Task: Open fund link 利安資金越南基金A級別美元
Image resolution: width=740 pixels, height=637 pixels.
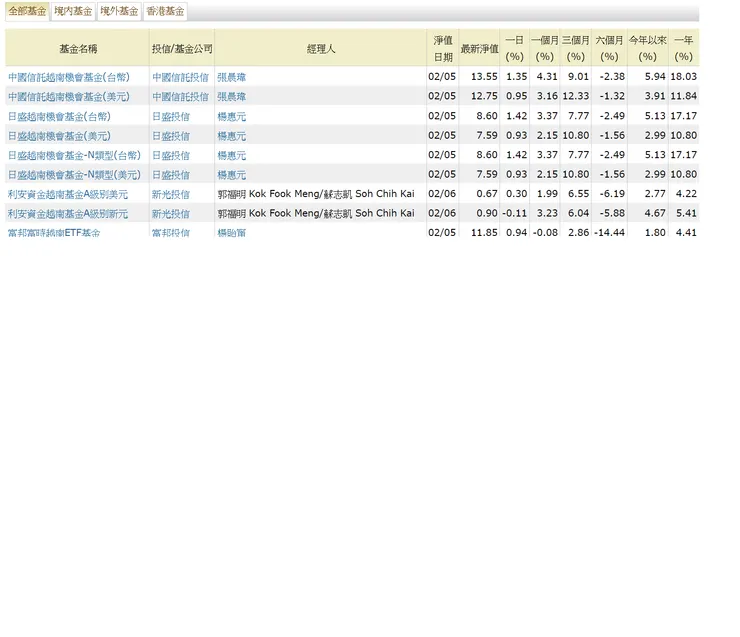Action: (68, 194)
